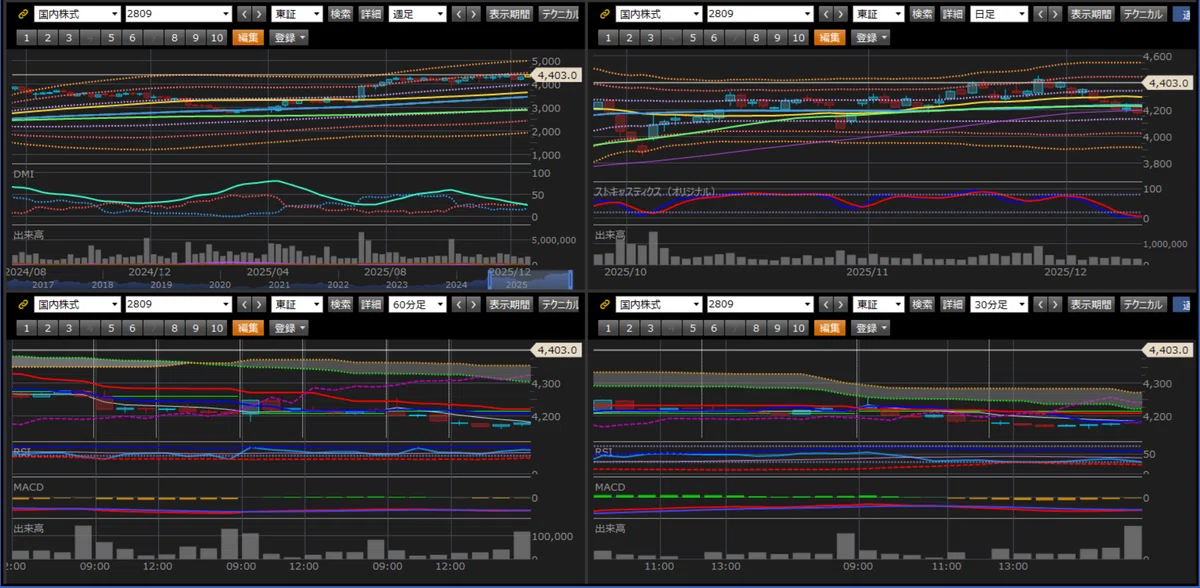Screen dimensions: 1200x588
Task: Select preset tab 1 in 週足 panel
Action: click(26, 37)
